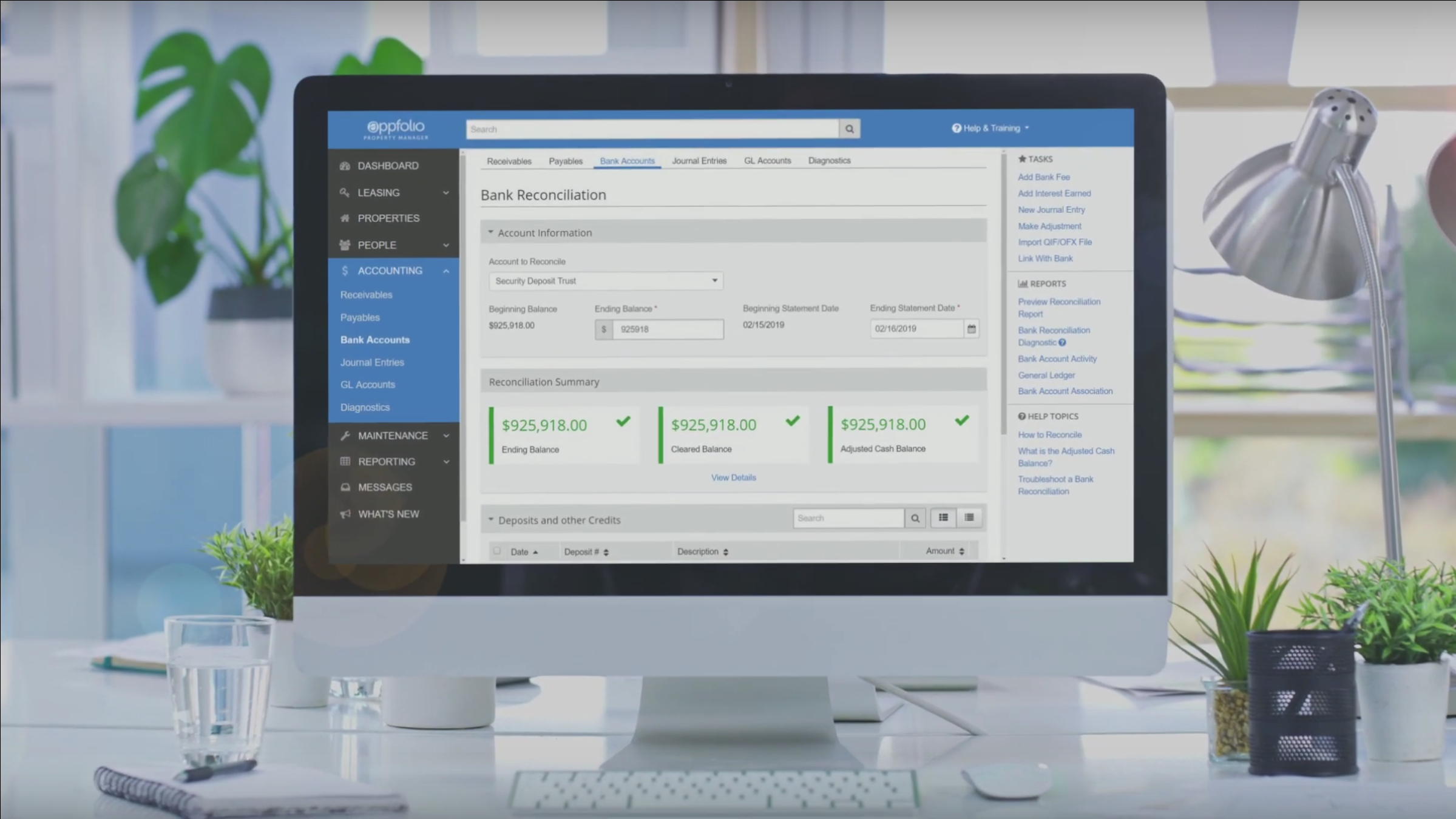1456x819 pixels.
Task: Switch to the GL Accounts tab
Action: 767,161
